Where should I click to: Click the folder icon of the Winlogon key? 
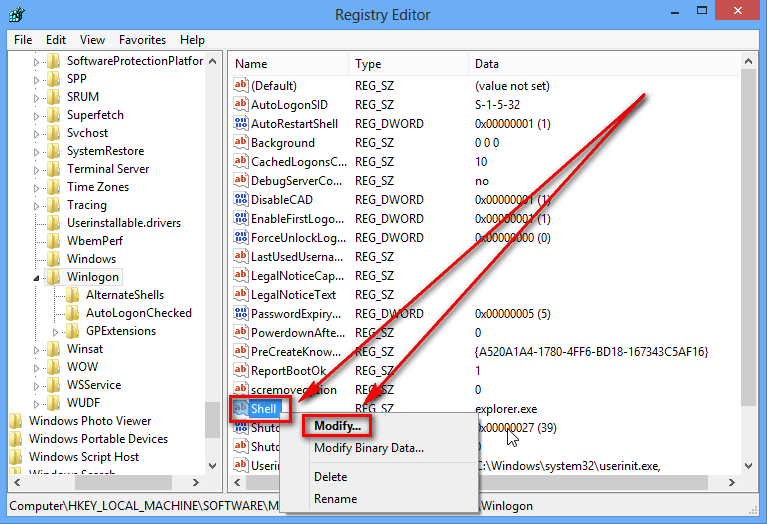tap(53, 276)
